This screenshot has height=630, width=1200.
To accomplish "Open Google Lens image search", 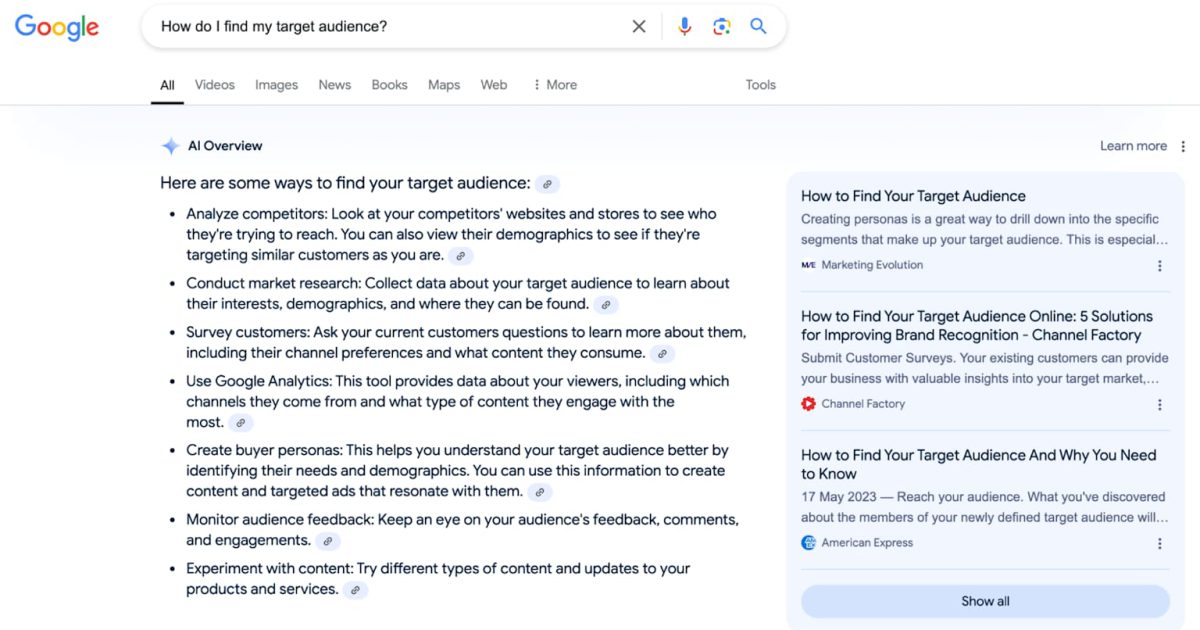I will click(x=722, y=27).
